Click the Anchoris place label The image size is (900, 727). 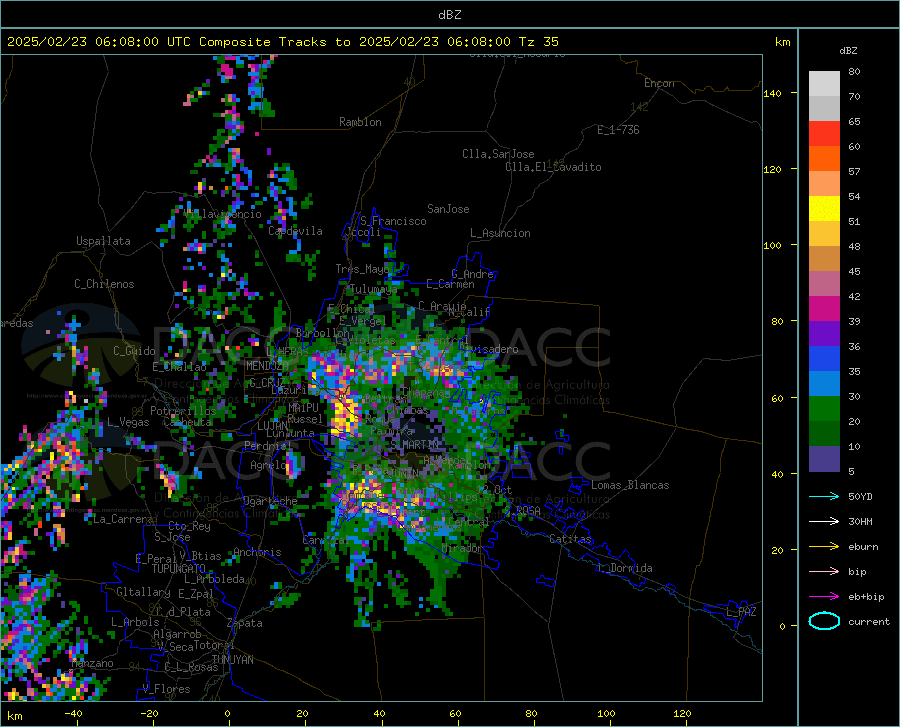257,552
